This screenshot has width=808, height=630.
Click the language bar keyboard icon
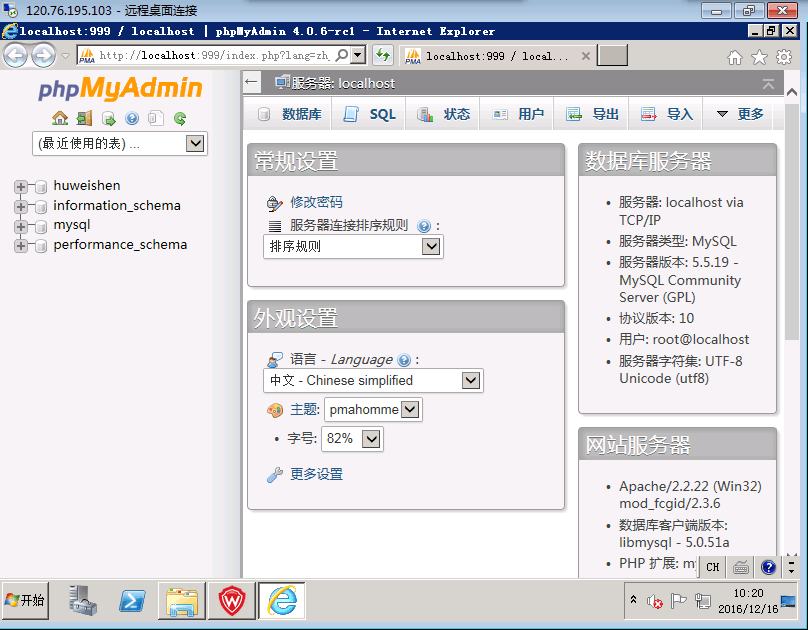(741, 567)
